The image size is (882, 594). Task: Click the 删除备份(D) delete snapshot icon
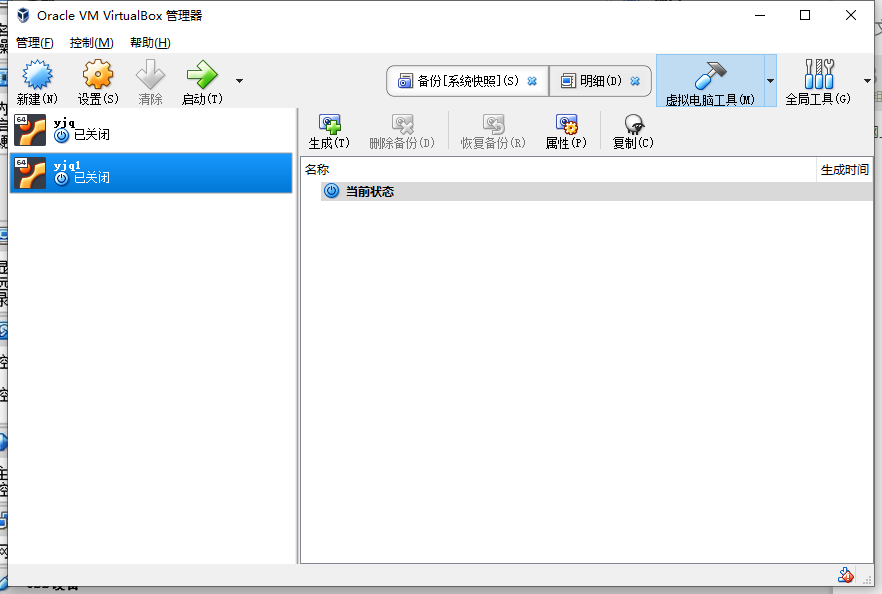[x=402, y=124]
